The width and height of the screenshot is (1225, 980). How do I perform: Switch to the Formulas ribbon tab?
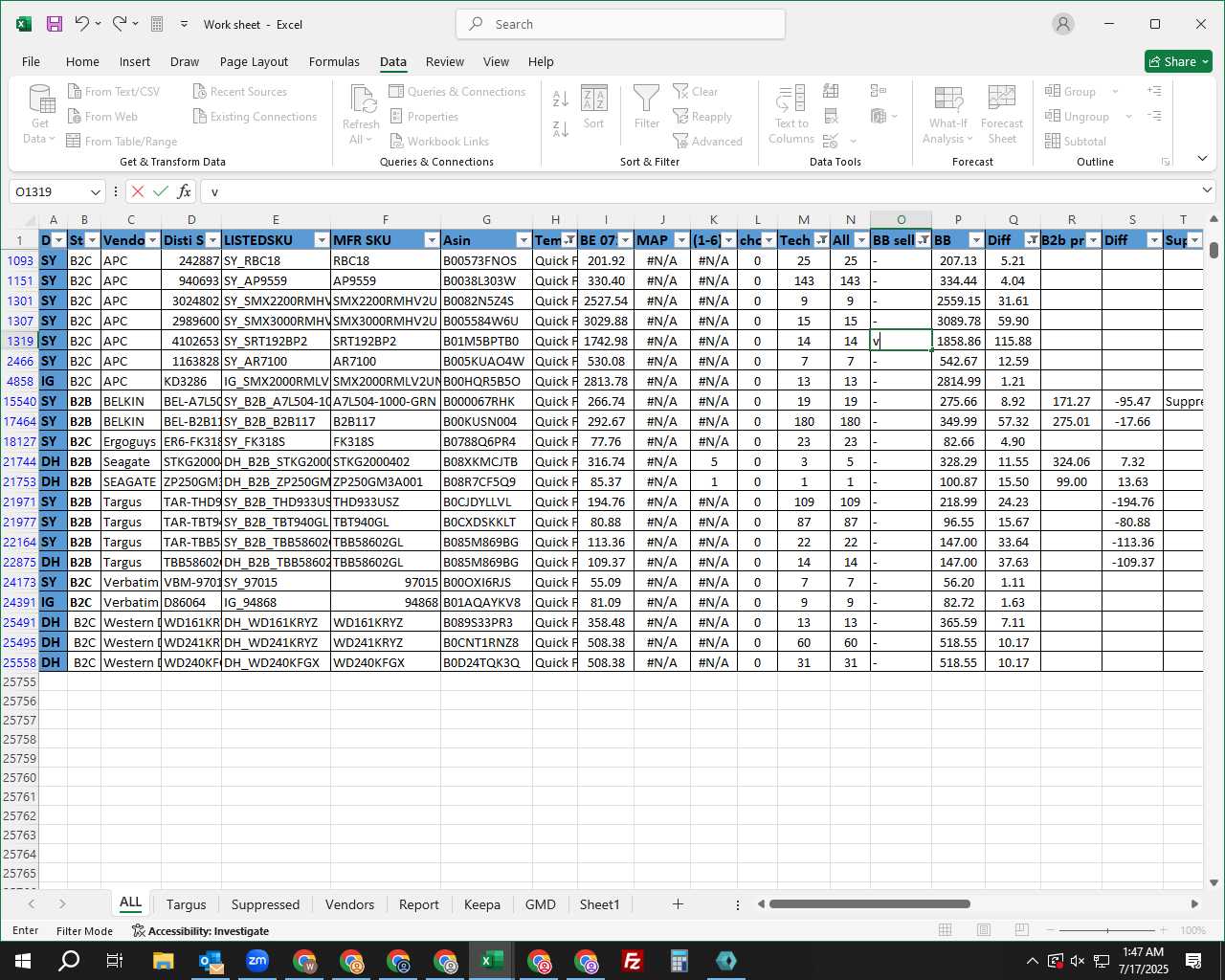[334, 61]
